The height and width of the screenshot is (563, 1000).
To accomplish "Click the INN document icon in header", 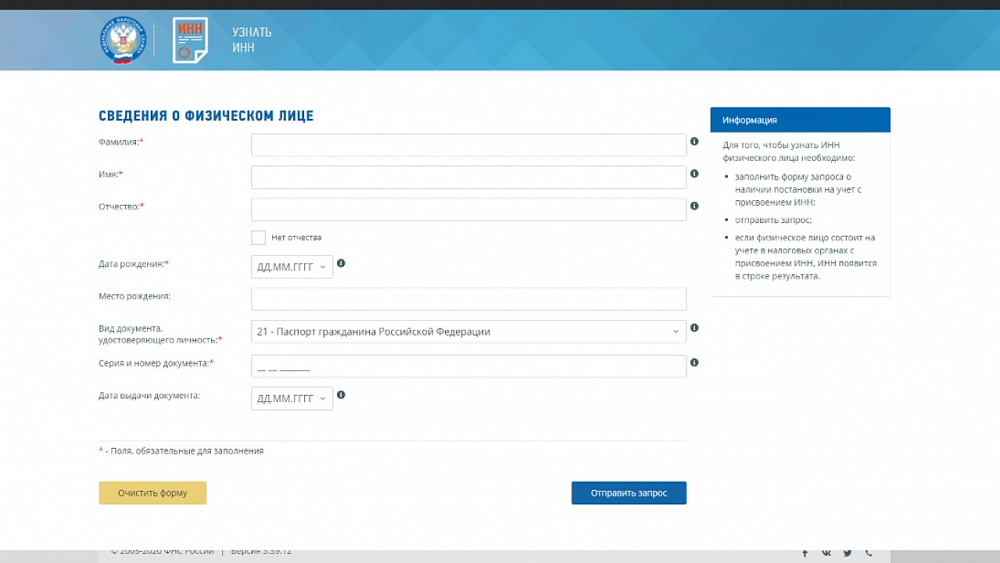I will (x=190, y=40).
